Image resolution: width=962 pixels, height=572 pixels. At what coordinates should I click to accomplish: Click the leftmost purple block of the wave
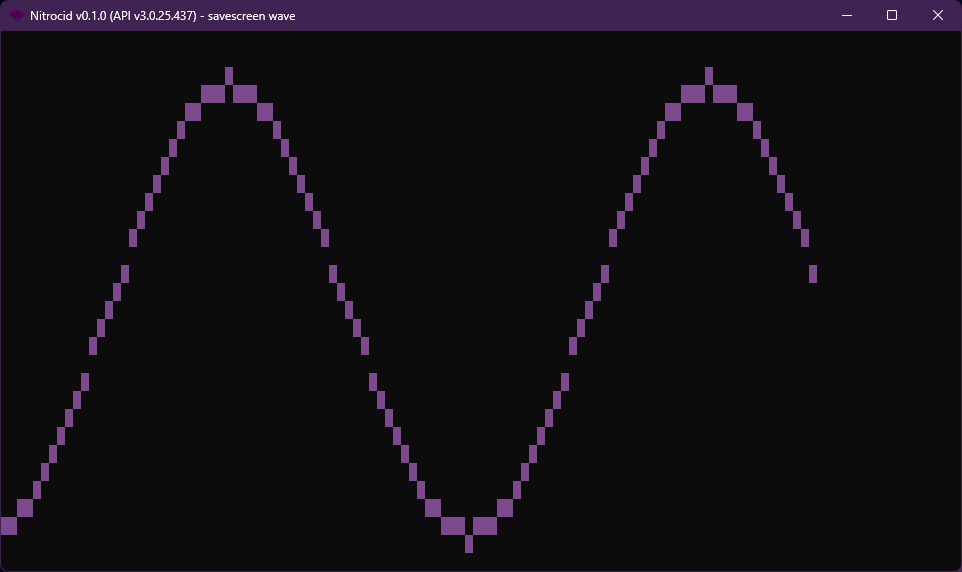pyautogui.click(x=8, y=526)
